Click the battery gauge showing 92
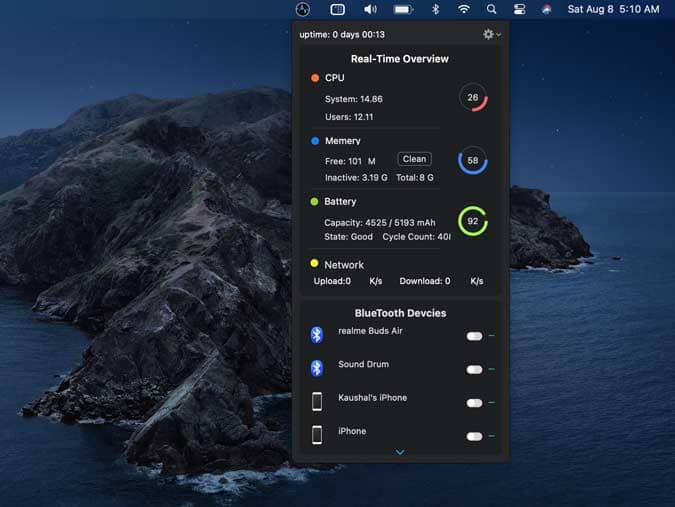The width and height of the screenshot is (675, 507). [x=473, y=221]
